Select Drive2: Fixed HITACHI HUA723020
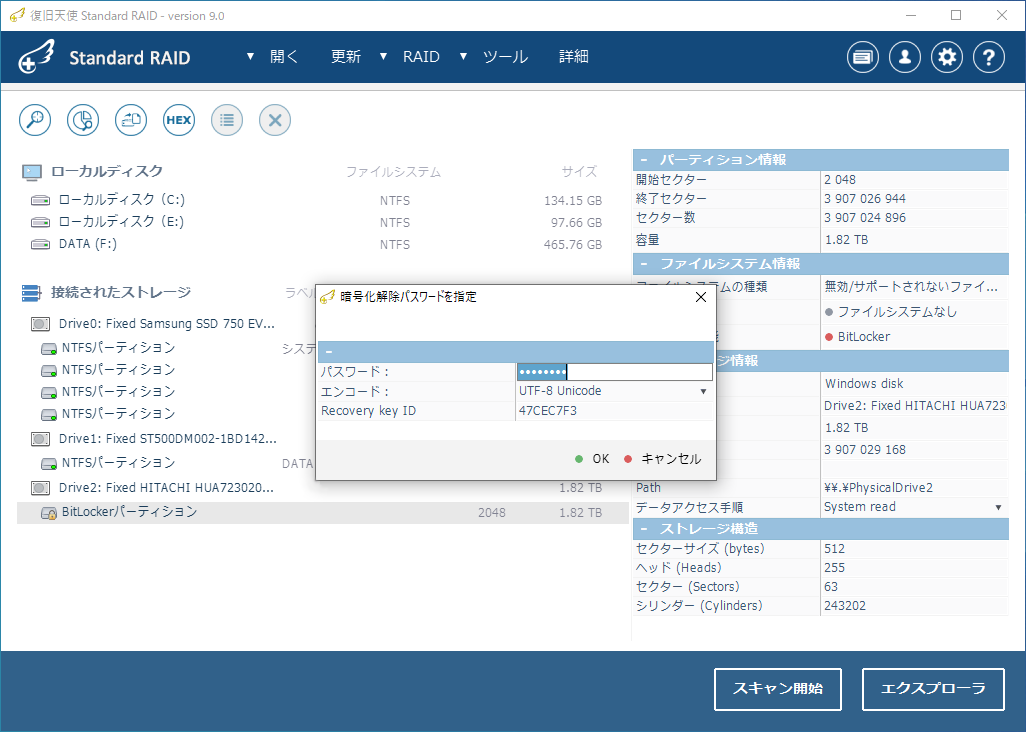Screen dimensions: 1026x732 click(x=166, y=488)
